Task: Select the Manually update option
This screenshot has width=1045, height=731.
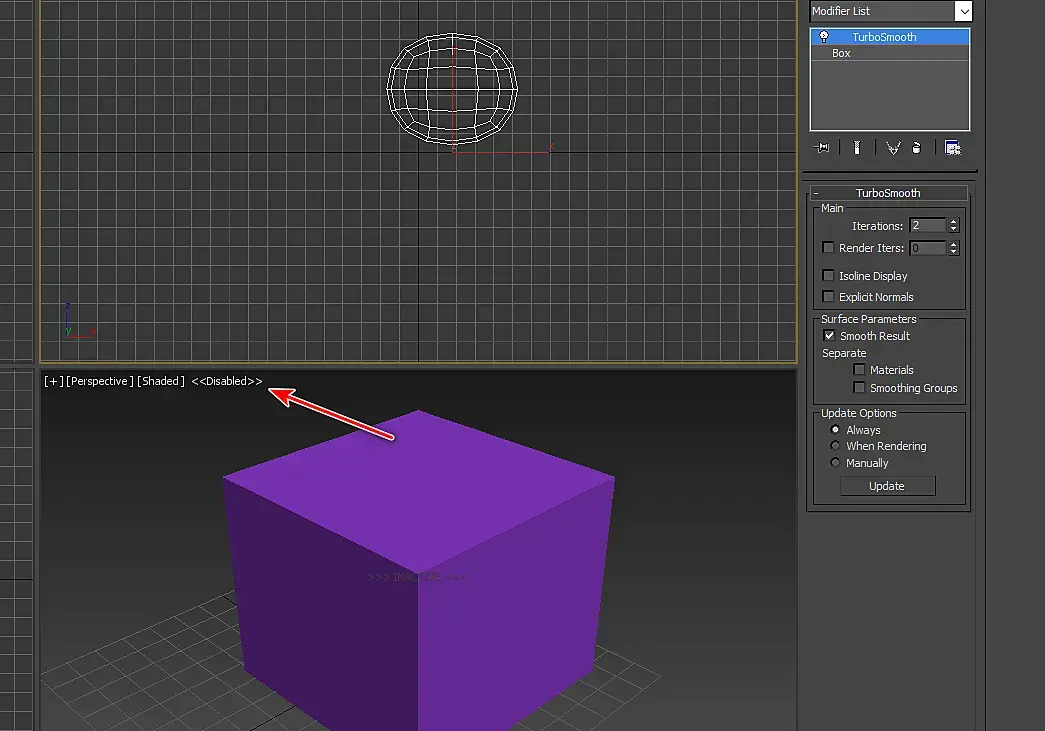Action: pos(834,462)
